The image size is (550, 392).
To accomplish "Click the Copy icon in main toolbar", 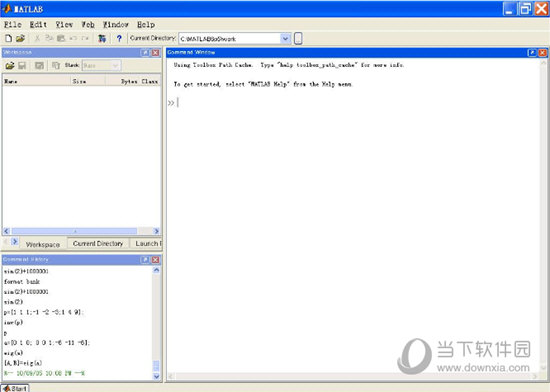I will click(49, 38).
